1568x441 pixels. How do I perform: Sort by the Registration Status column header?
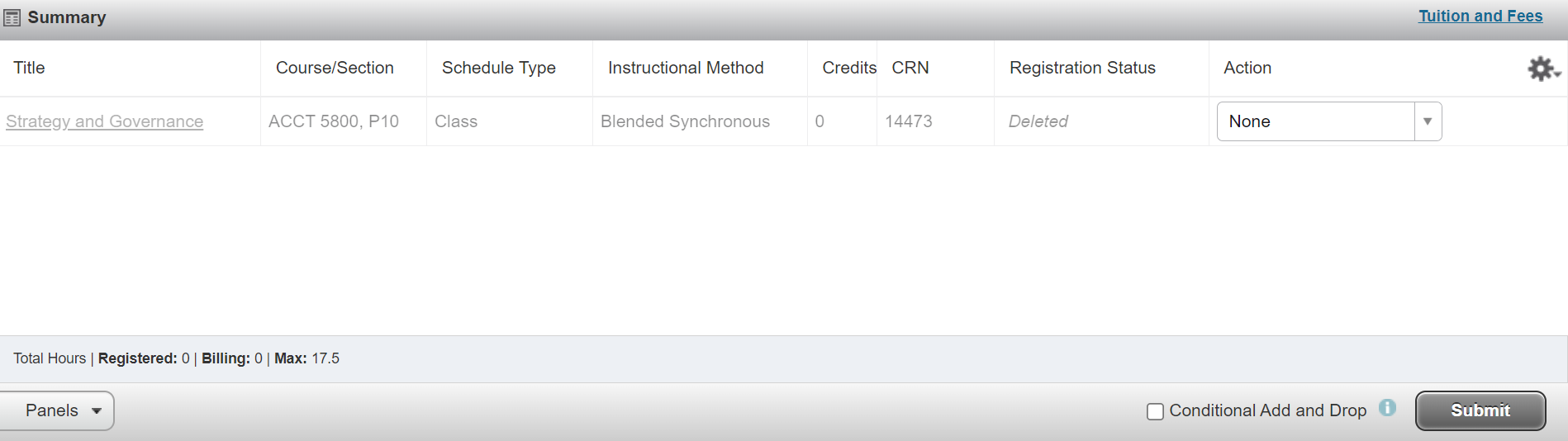point(1081,68)
